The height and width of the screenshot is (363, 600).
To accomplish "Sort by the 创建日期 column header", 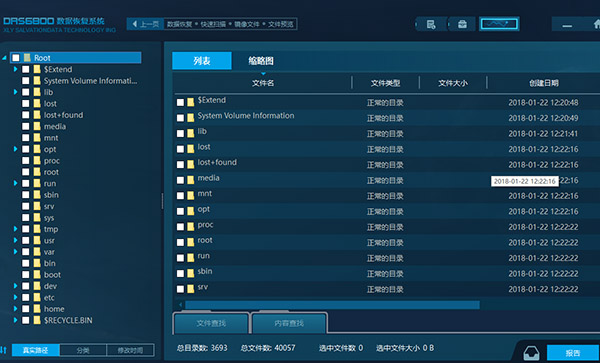I will pos(543,83).
